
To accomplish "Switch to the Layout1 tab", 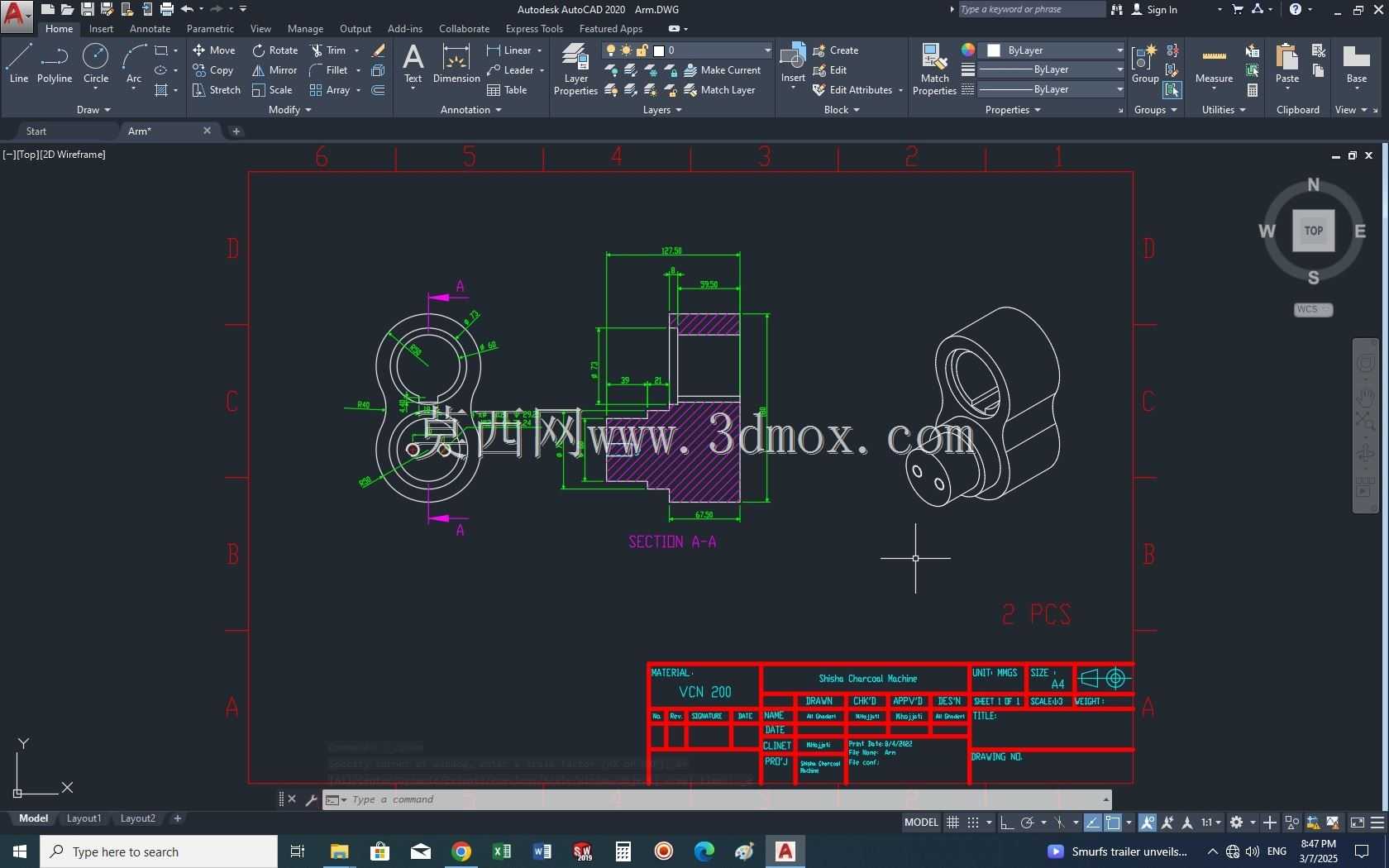I will coord(84,818).
